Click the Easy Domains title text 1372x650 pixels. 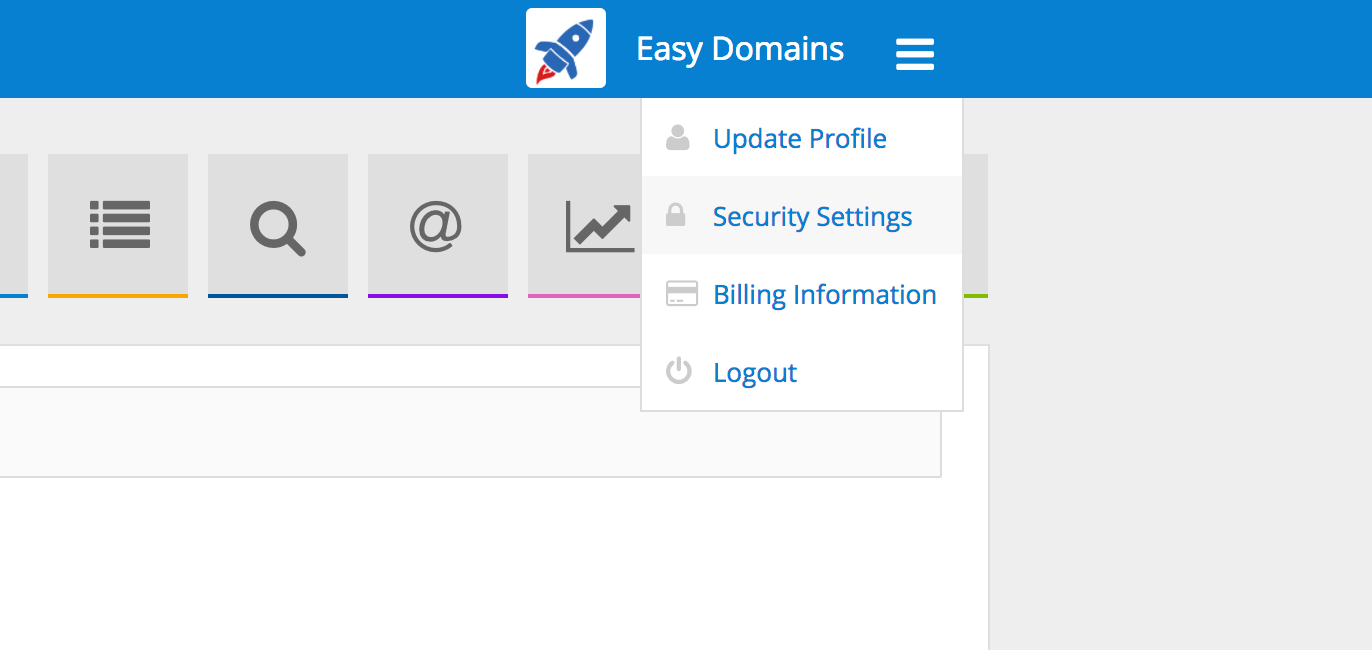739,49
